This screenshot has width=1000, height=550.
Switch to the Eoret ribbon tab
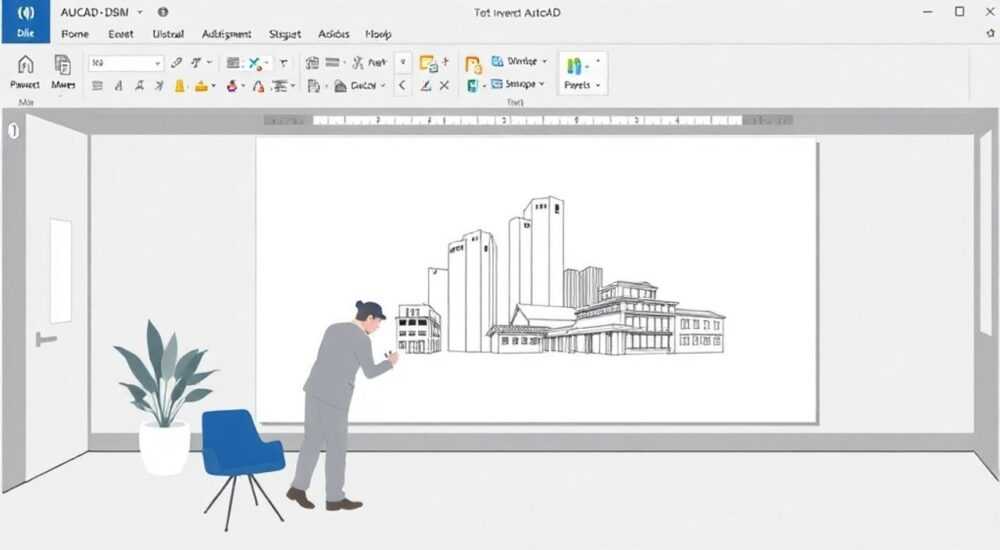coord(121,34)
